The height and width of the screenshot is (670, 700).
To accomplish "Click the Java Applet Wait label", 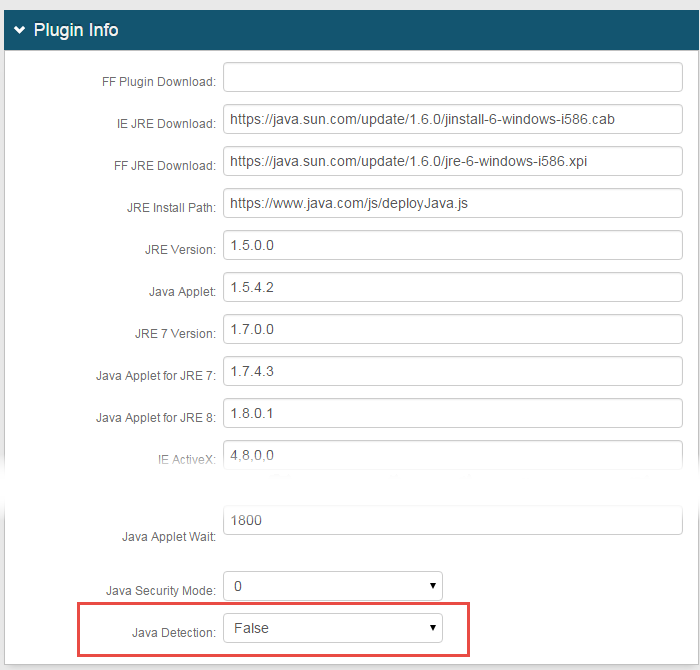I will tap(168, 537).
